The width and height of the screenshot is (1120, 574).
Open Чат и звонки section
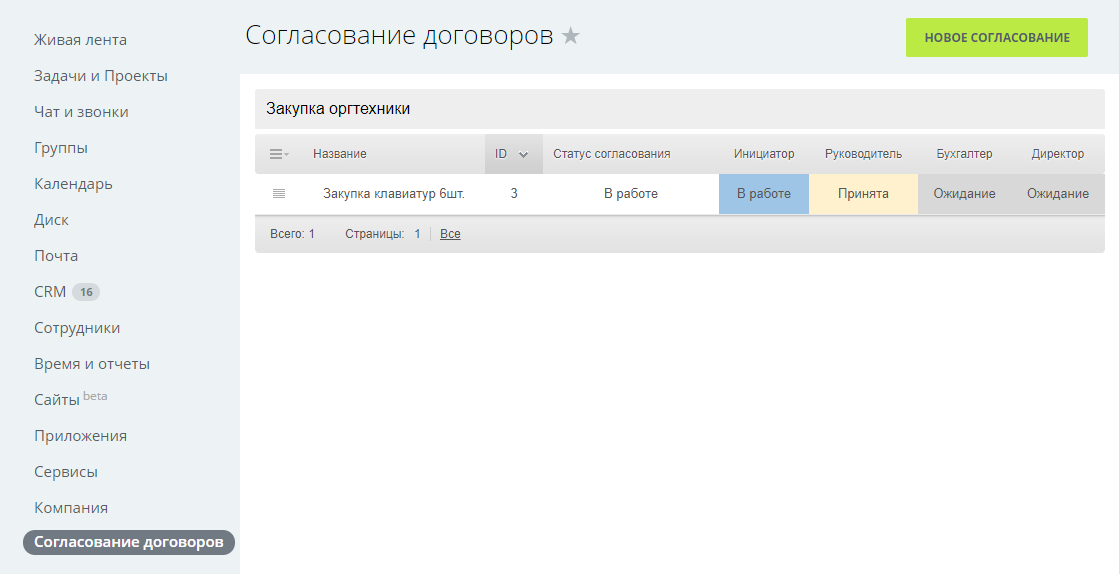point(81,112)
